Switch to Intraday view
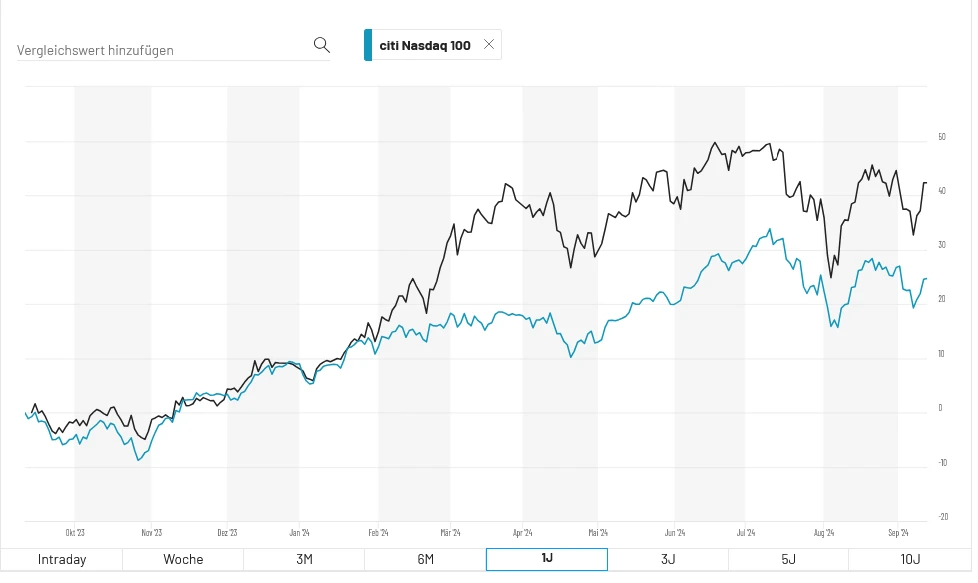978x583 pixels. (61, 559)
